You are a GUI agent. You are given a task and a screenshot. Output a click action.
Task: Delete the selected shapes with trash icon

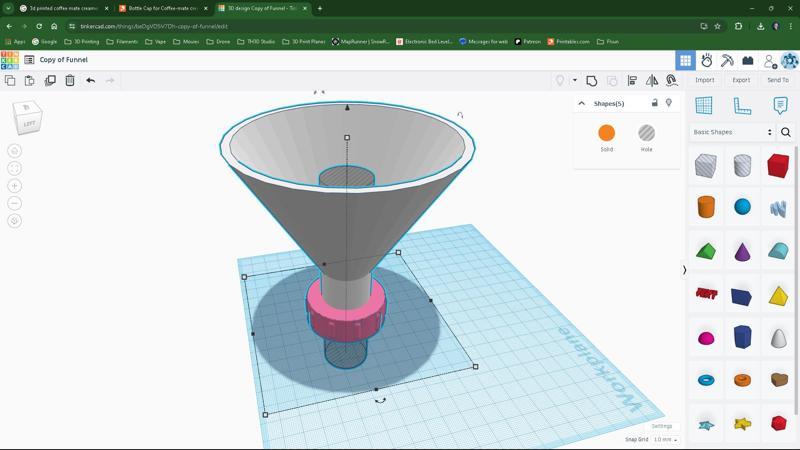[x=70, y=80]
